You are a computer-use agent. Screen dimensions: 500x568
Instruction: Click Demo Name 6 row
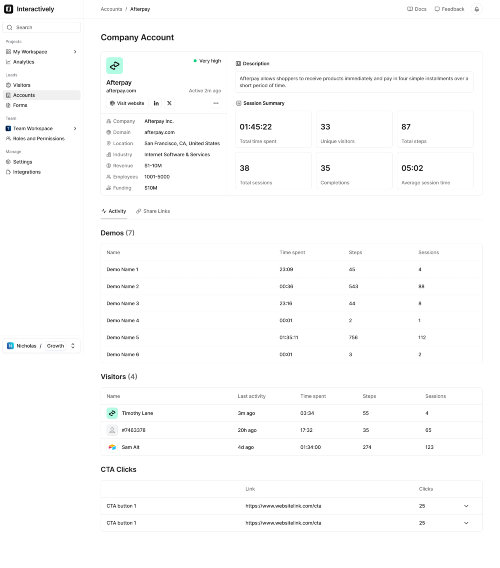tap(291, 354)
